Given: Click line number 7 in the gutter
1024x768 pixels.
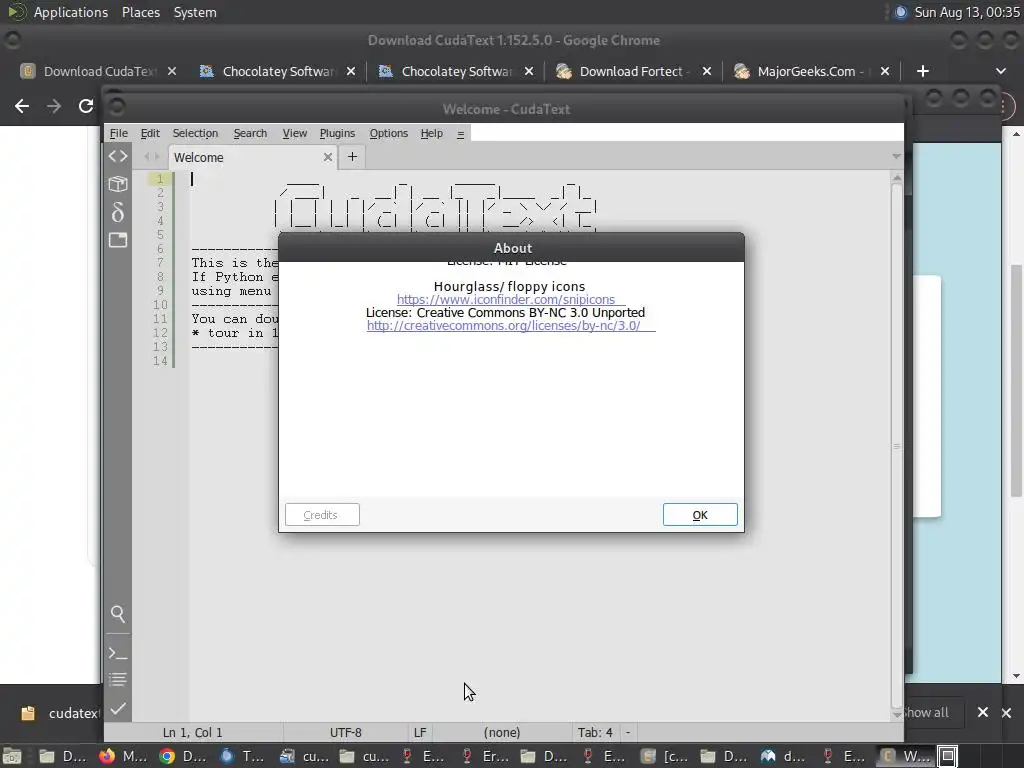Looking at the screenshot, I should [x=160, y=263].
